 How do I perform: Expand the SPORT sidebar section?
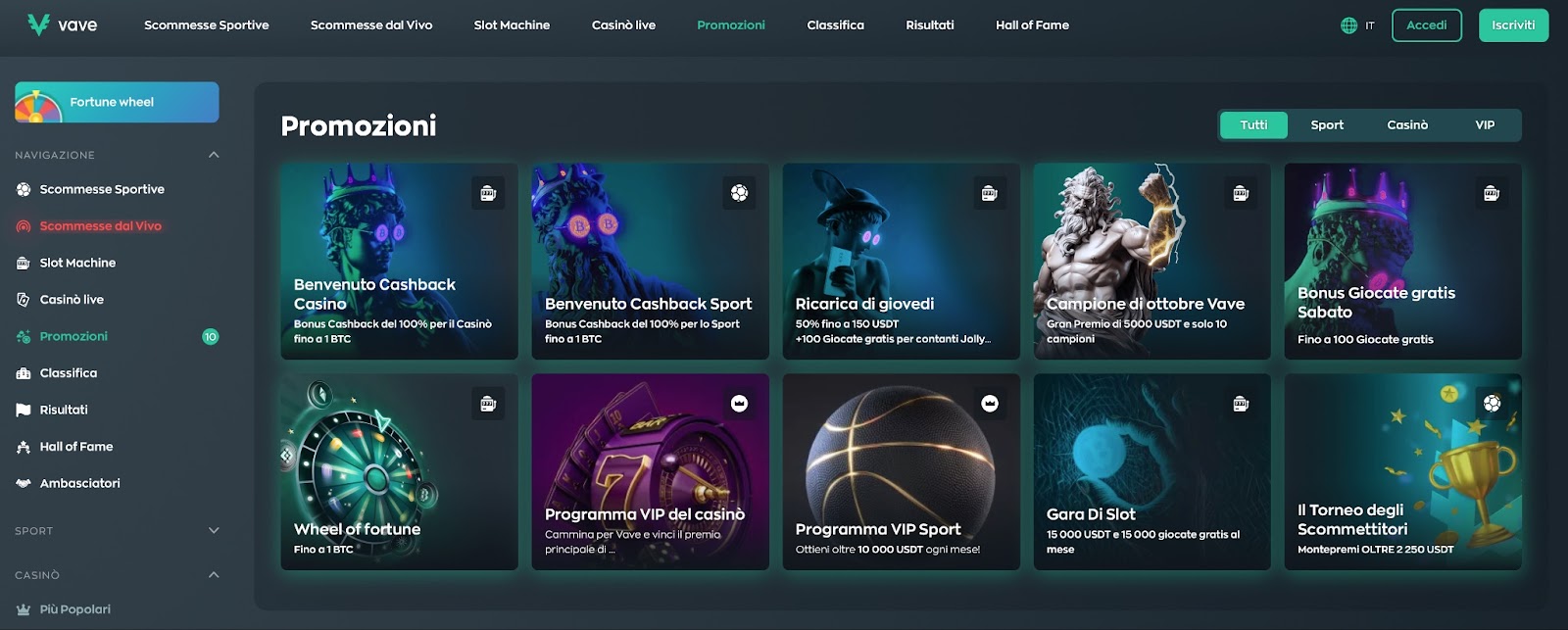(214, 531)
